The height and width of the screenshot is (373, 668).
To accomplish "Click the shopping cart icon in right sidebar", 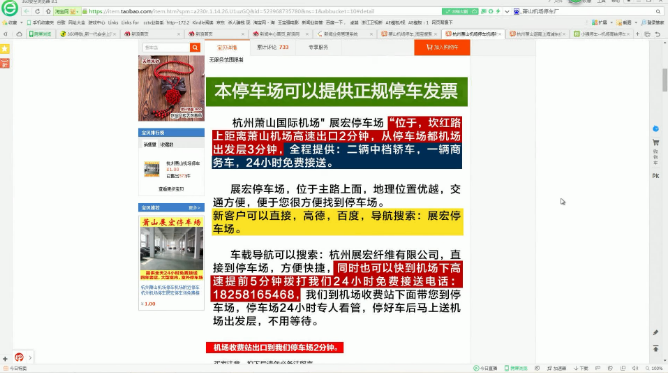I will point(656,142).
